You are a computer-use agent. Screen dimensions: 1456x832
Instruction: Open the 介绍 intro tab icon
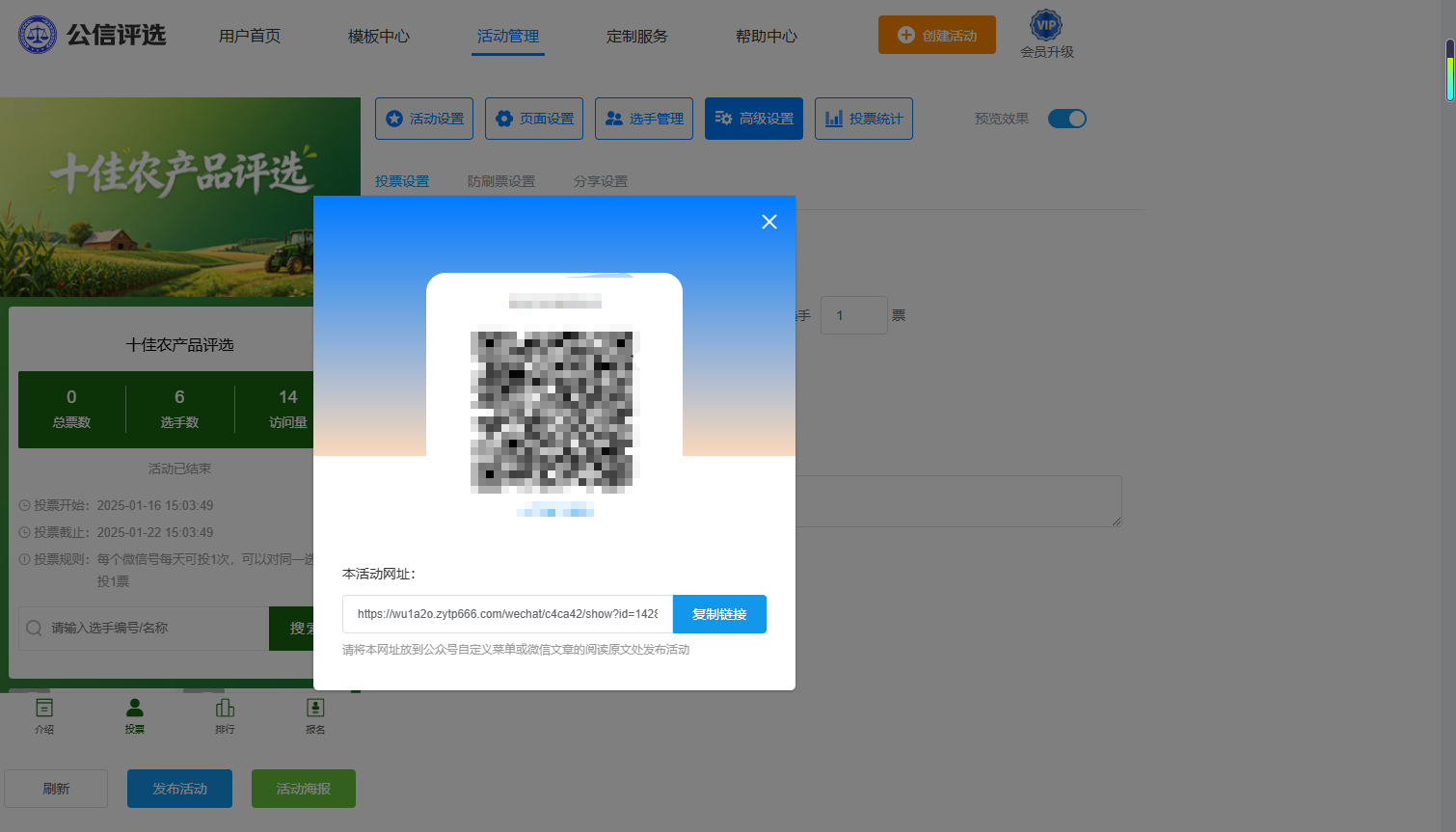pyautogui.click(x=44, y=715)
